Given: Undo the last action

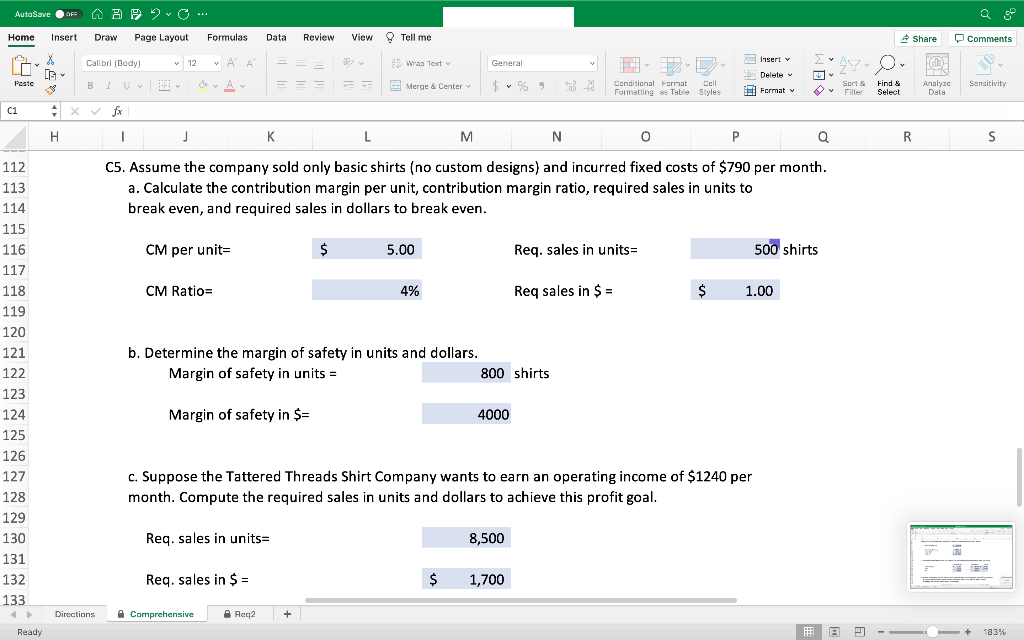Looking at the screenshot, I should (x=155, y=14).
